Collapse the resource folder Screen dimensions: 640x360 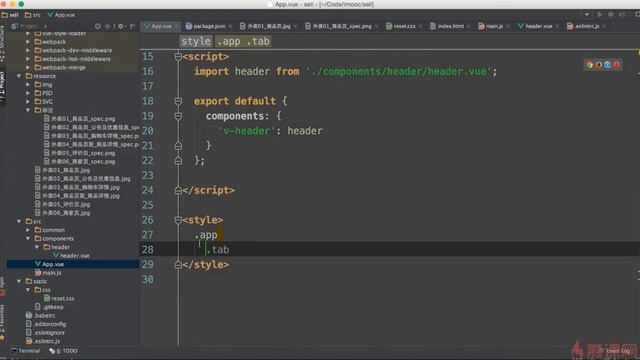(x=19, y=76)
